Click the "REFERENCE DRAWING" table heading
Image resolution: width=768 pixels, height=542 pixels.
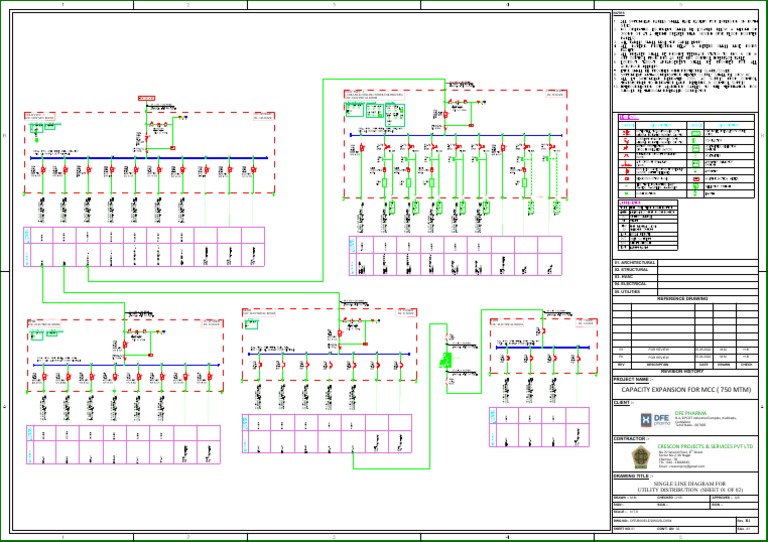coord(682,299)
